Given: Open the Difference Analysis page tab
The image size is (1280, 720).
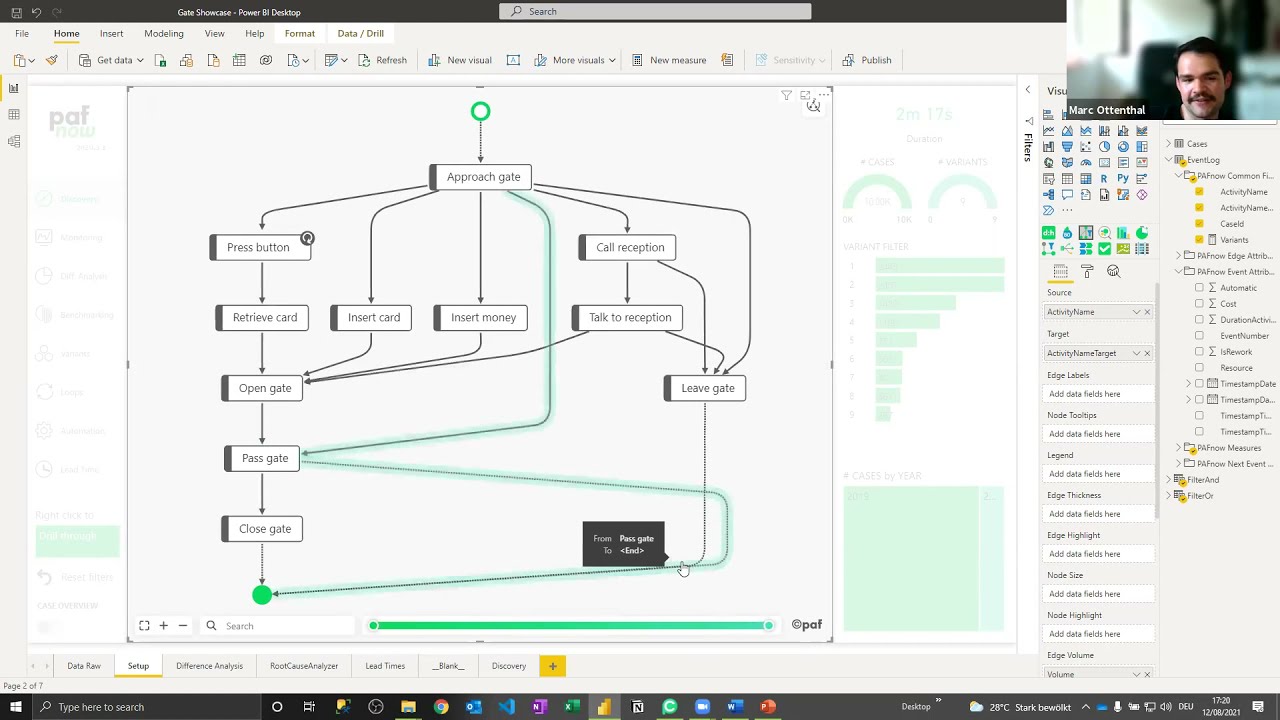Looking at the screenshot, I should tap(209, 666).
